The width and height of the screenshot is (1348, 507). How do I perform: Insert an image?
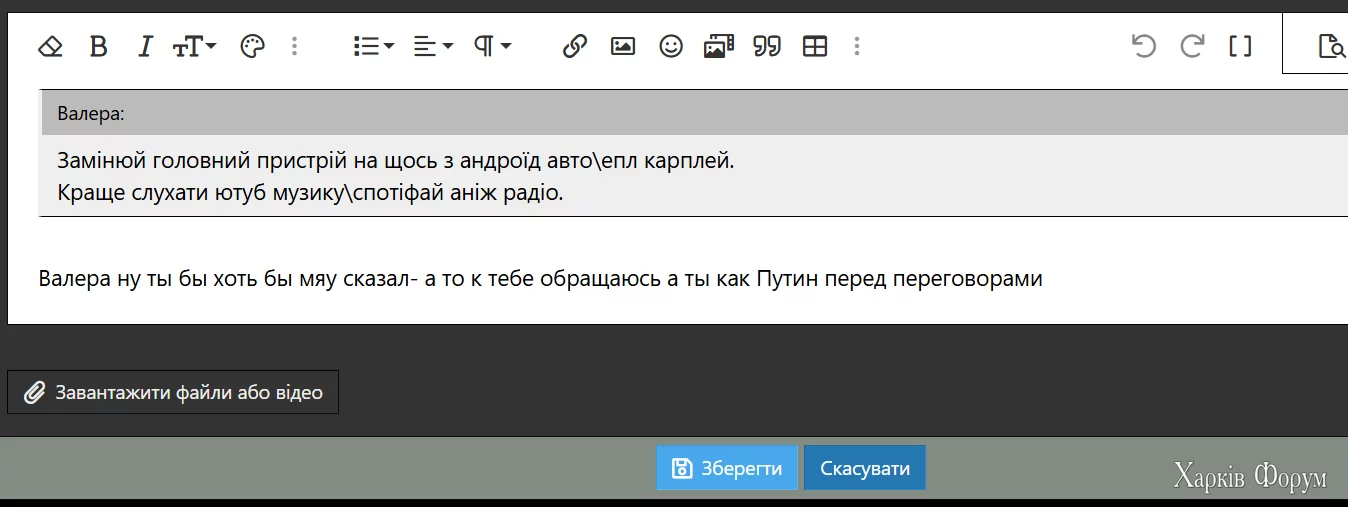coord(623,46)
